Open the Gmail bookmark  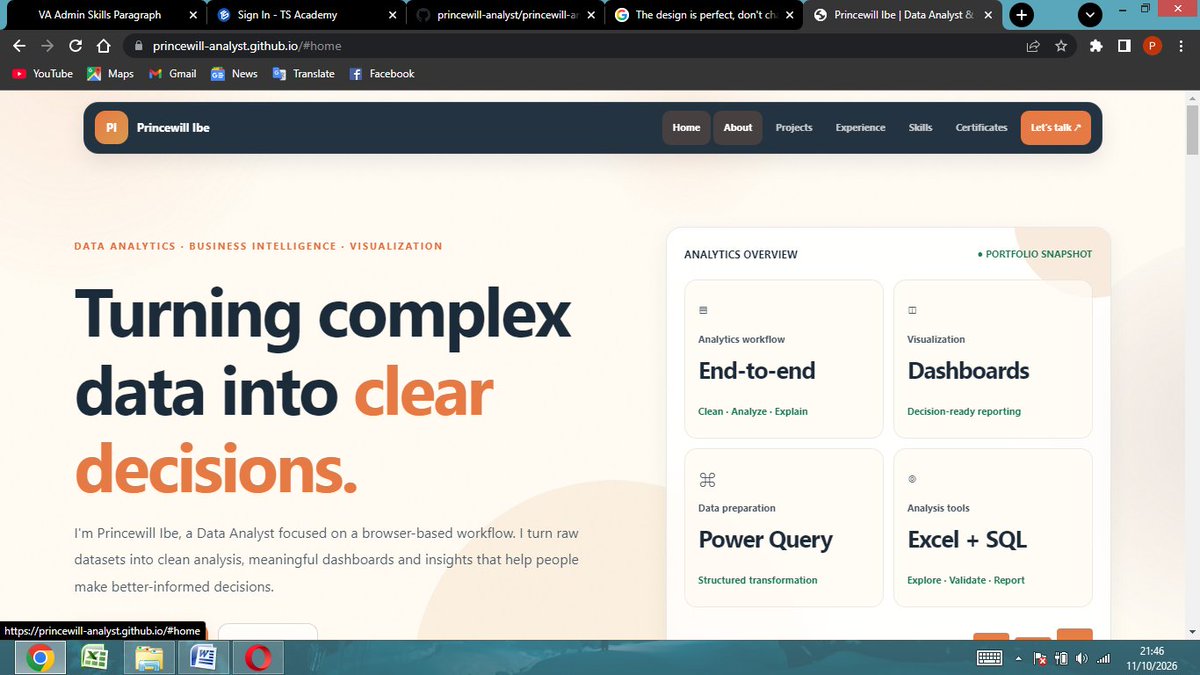[x=172, y=74]
